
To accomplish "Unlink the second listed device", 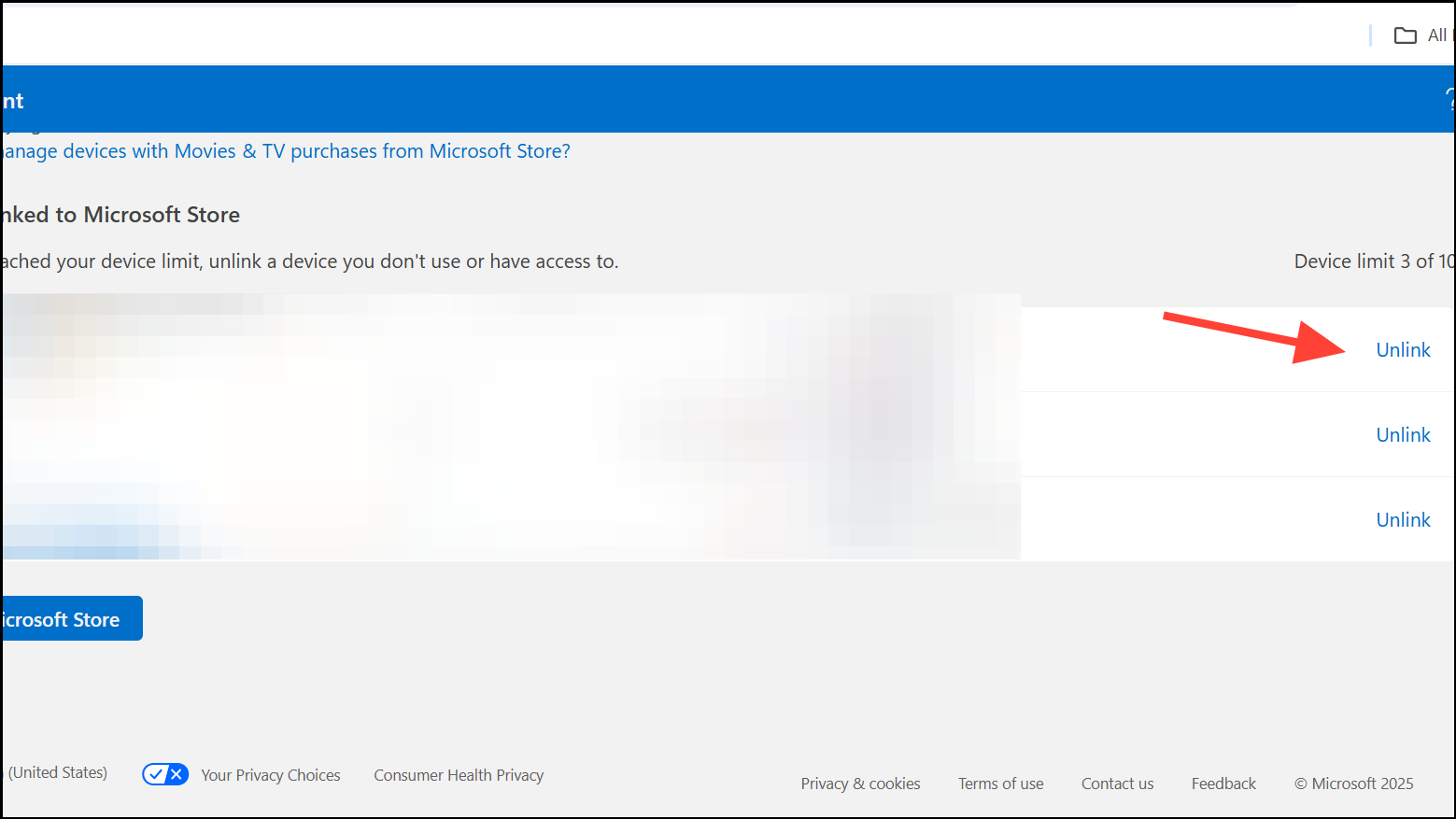I will point(1403,435).
